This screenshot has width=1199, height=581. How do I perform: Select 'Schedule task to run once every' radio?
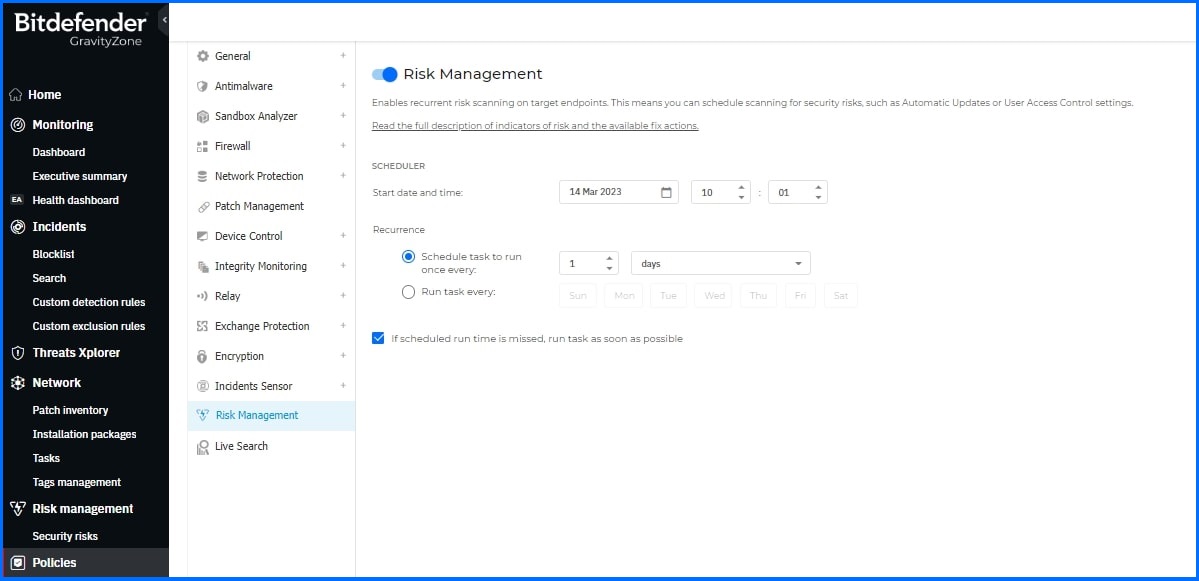408,257
